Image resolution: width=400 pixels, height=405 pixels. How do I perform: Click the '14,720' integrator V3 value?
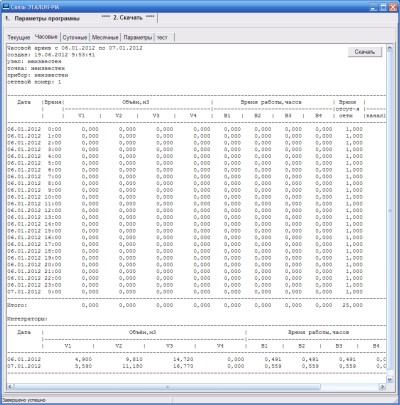pos(183,359)
